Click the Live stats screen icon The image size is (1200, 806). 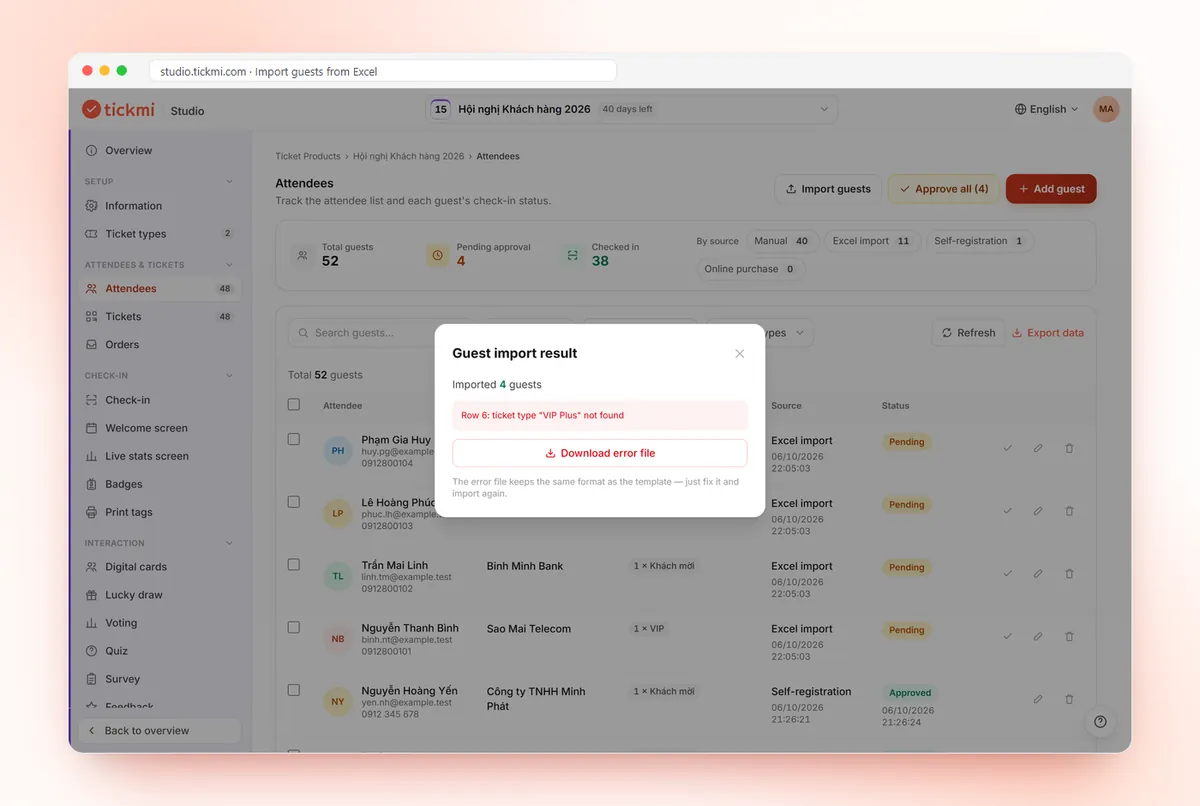92,456
